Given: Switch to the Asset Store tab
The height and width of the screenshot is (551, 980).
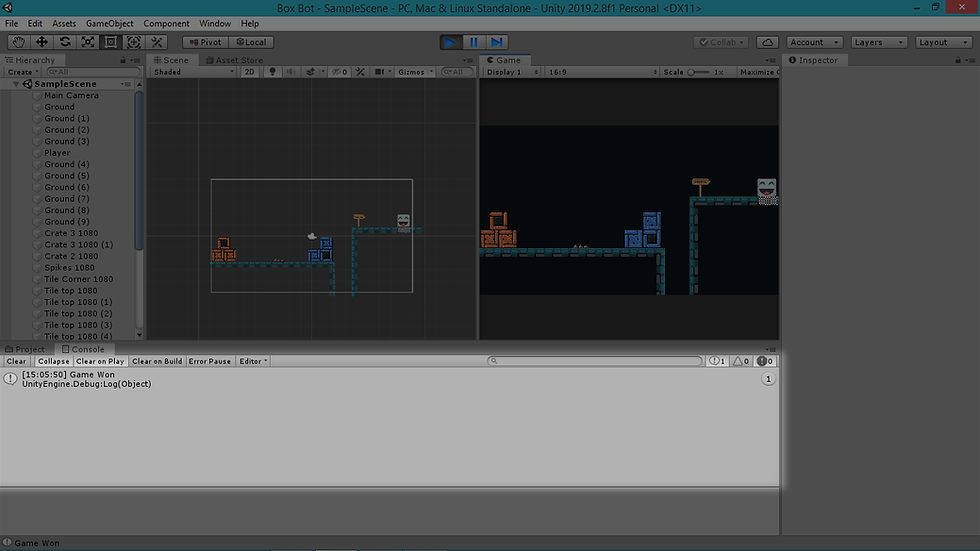Looking at the screenshot, I should tap(234, 60).
